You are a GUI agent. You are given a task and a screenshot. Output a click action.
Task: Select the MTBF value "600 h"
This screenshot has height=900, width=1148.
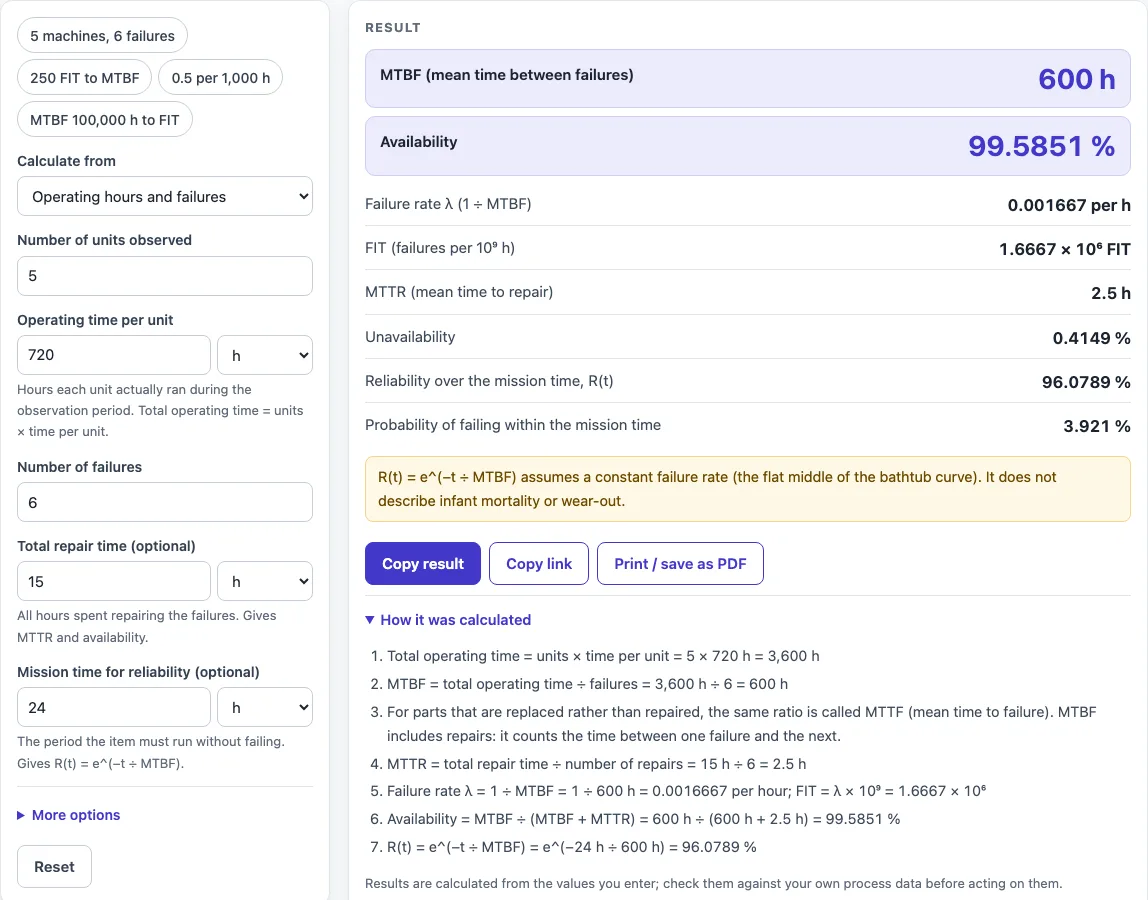tap(1076, 79)
